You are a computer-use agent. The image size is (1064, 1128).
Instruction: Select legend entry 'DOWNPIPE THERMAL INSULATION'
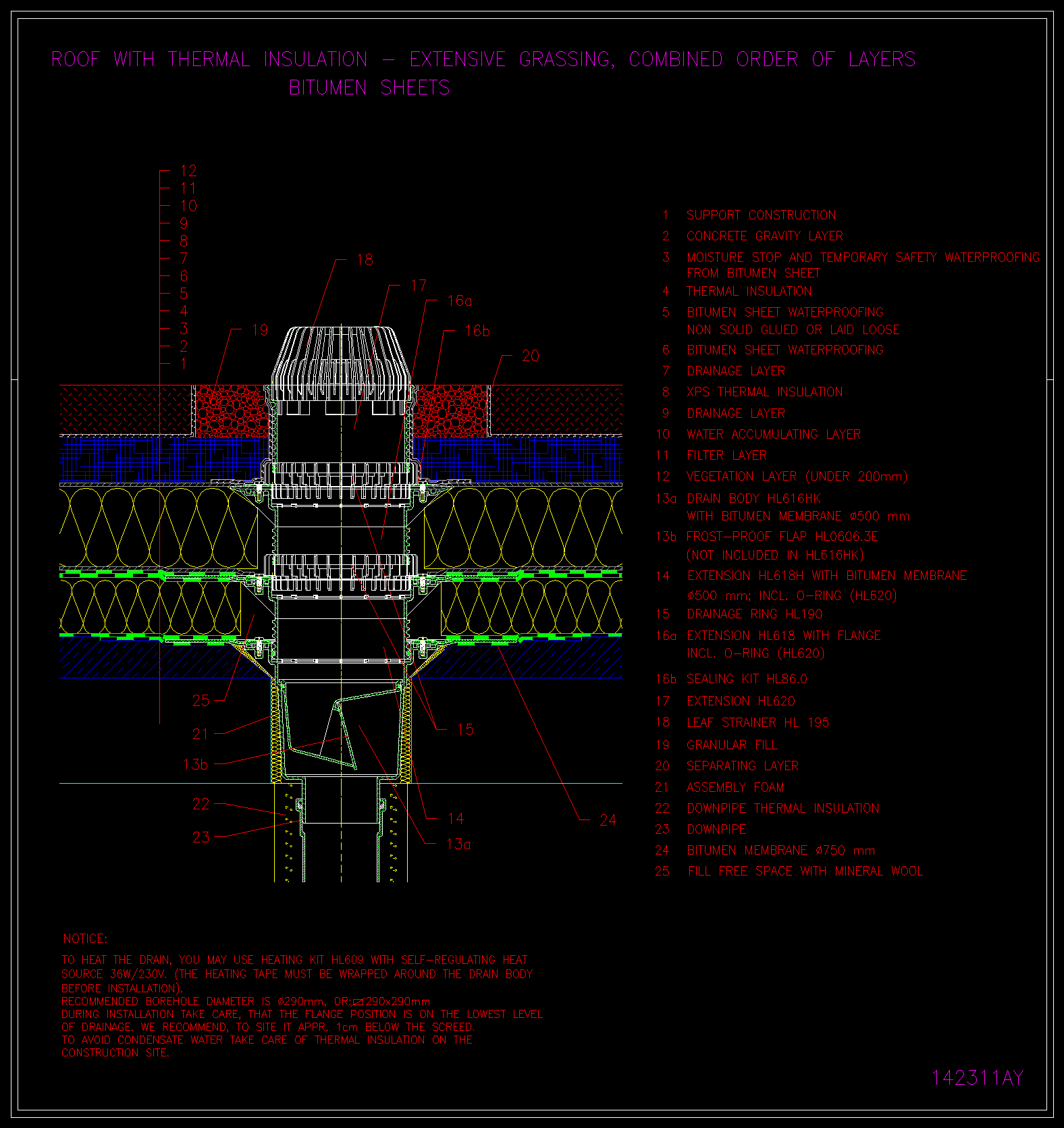783,809
